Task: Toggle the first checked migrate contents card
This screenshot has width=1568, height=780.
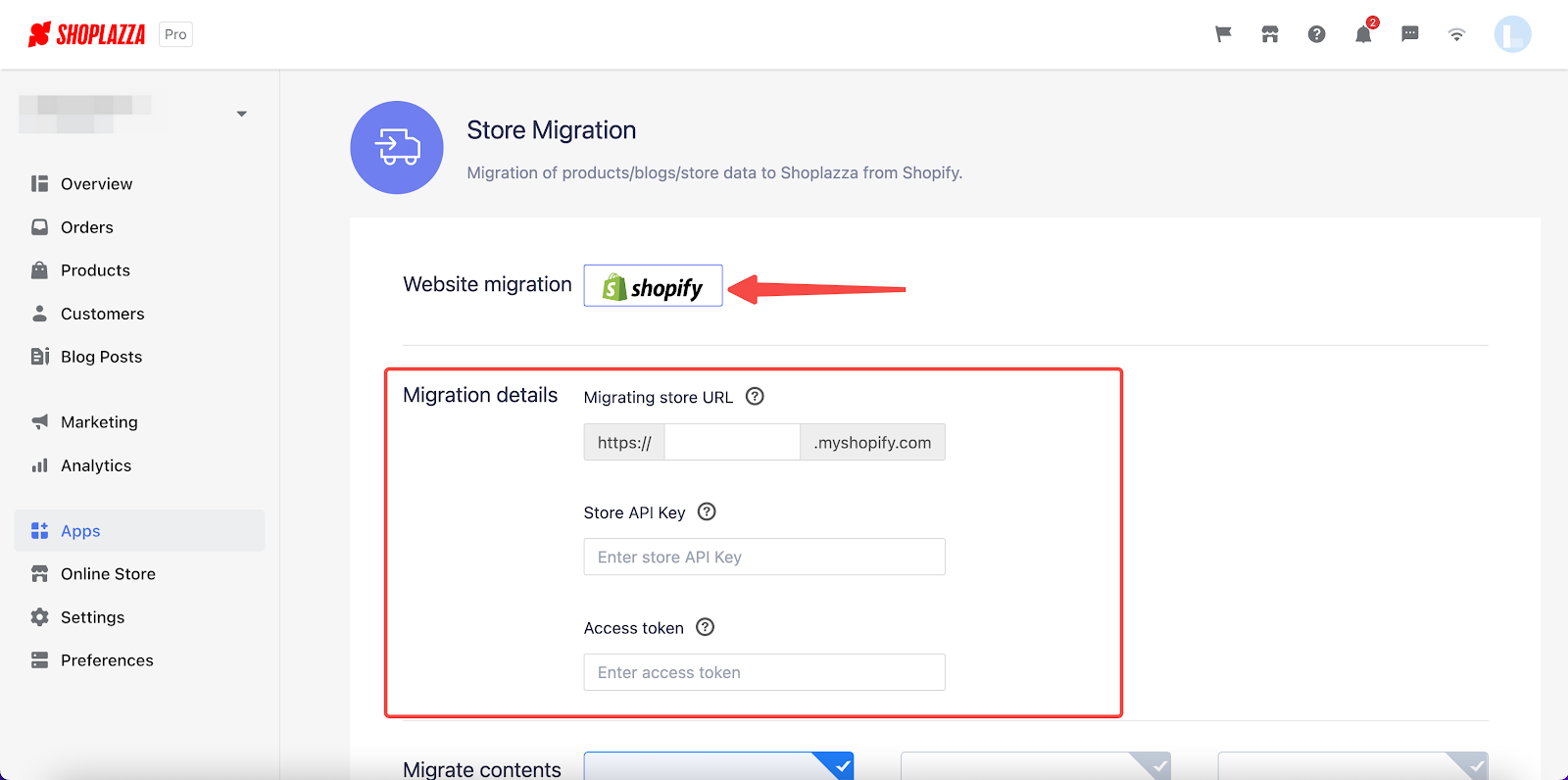Action: coord(718,766)
